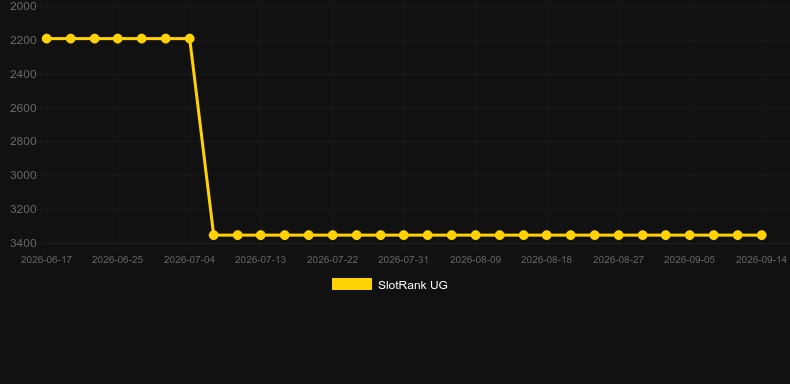The image size is (790, 384).
Task: Select the data point above 2026-08-09
Action: pyautogui.click(x=476, y=235)
